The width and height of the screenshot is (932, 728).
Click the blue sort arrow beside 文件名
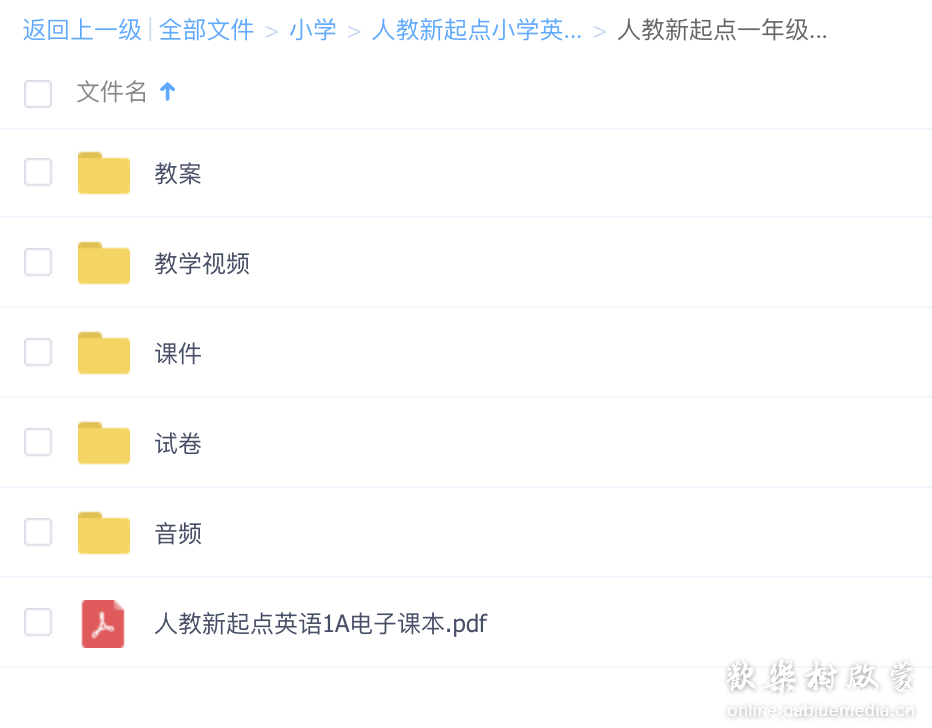167,92
